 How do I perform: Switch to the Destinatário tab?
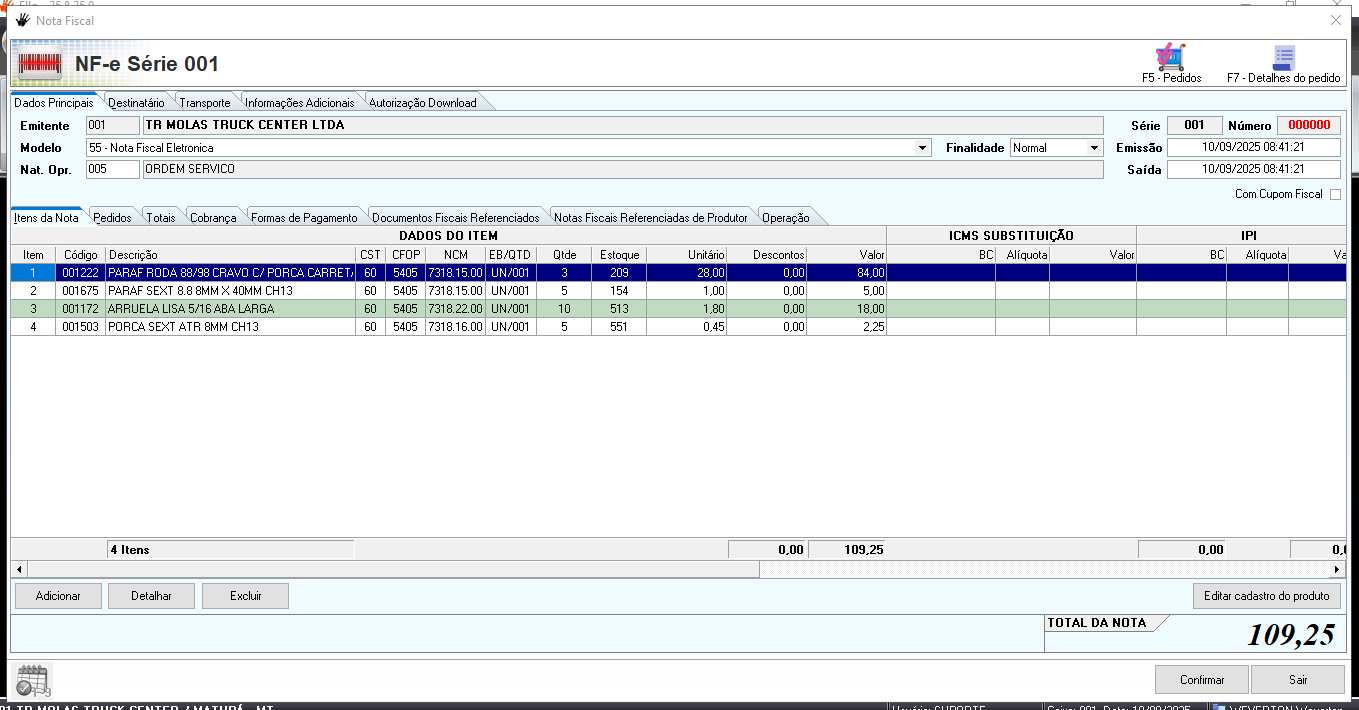[x=136, y=103]
